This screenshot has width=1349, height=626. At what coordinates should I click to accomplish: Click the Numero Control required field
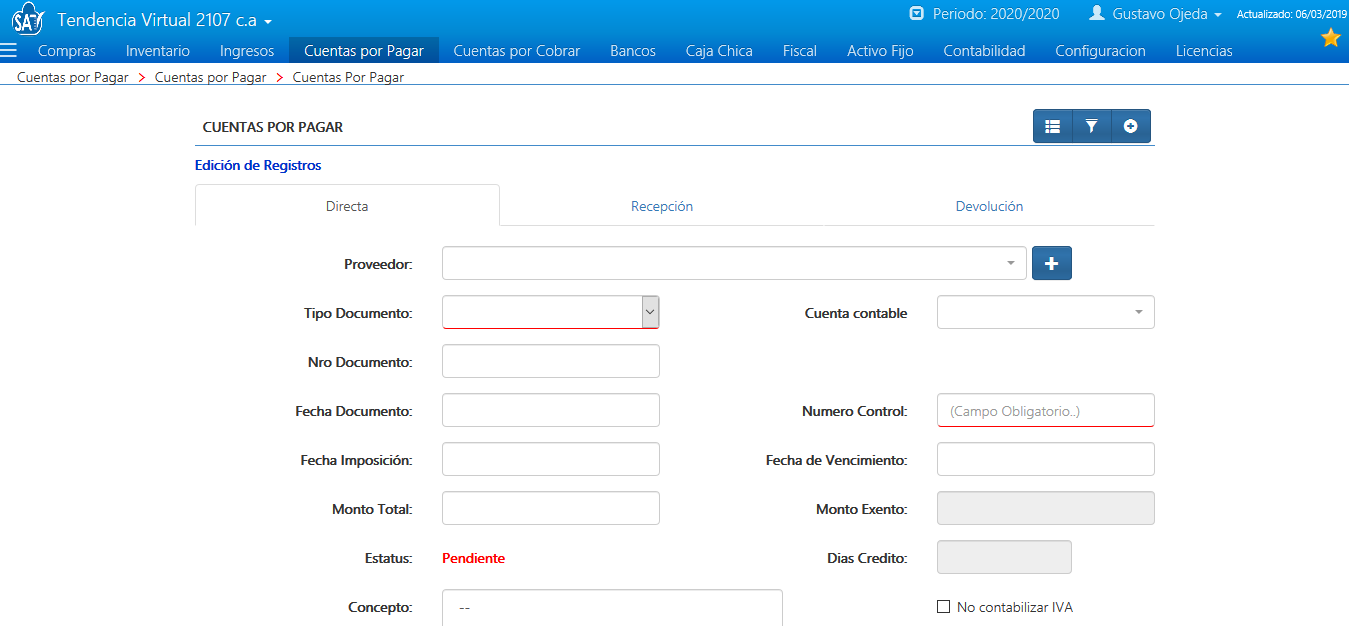pos(1046,410)
